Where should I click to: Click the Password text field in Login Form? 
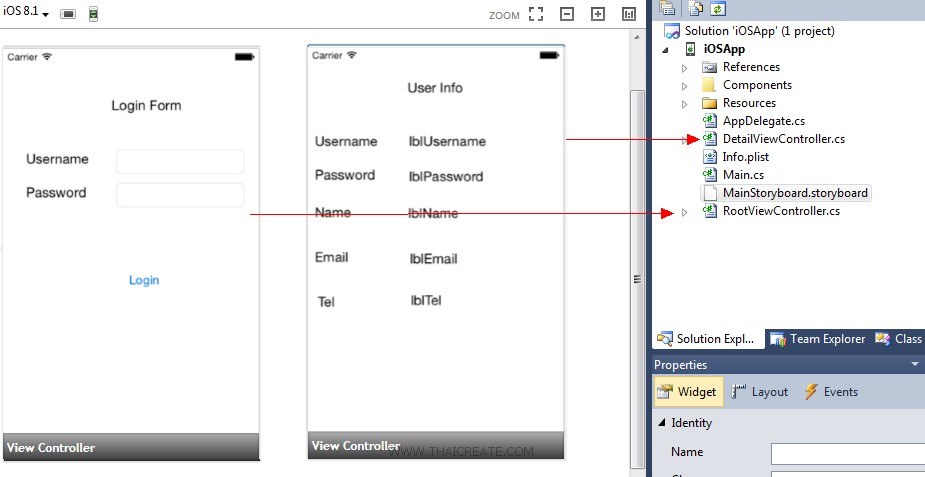180,195
